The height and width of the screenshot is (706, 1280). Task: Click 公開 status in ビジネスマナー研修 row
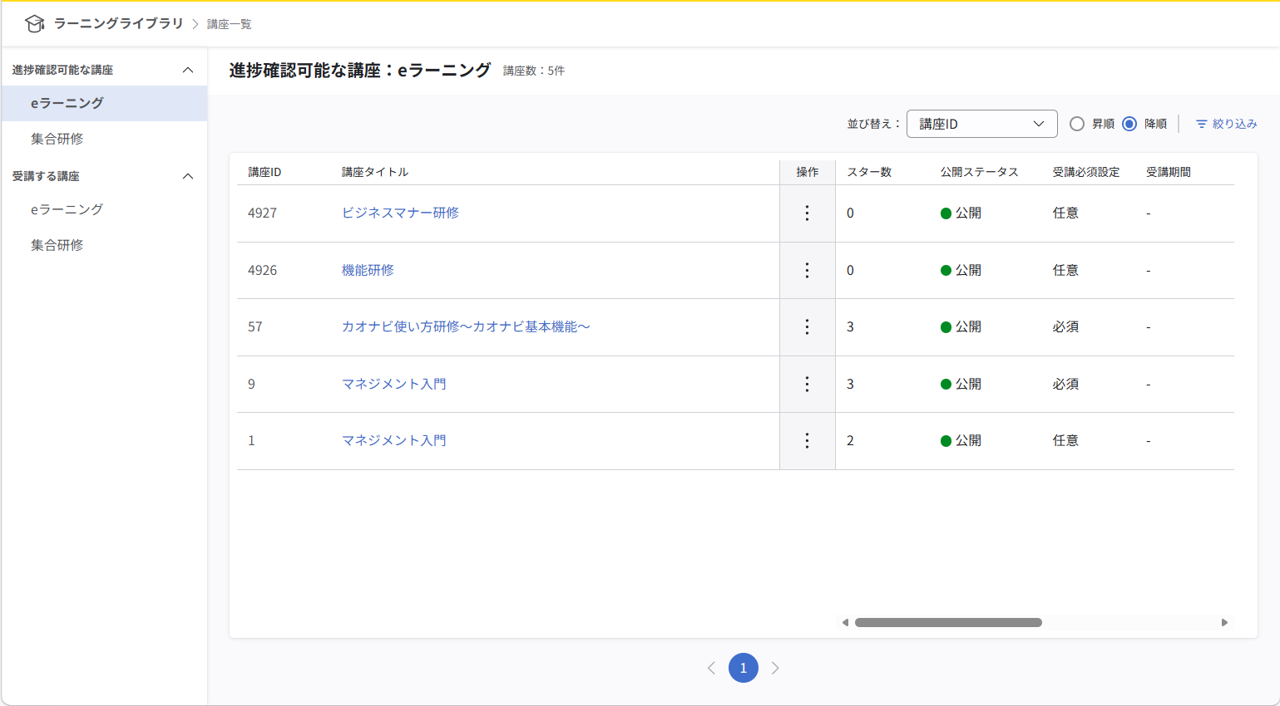(x=961, y=213)
